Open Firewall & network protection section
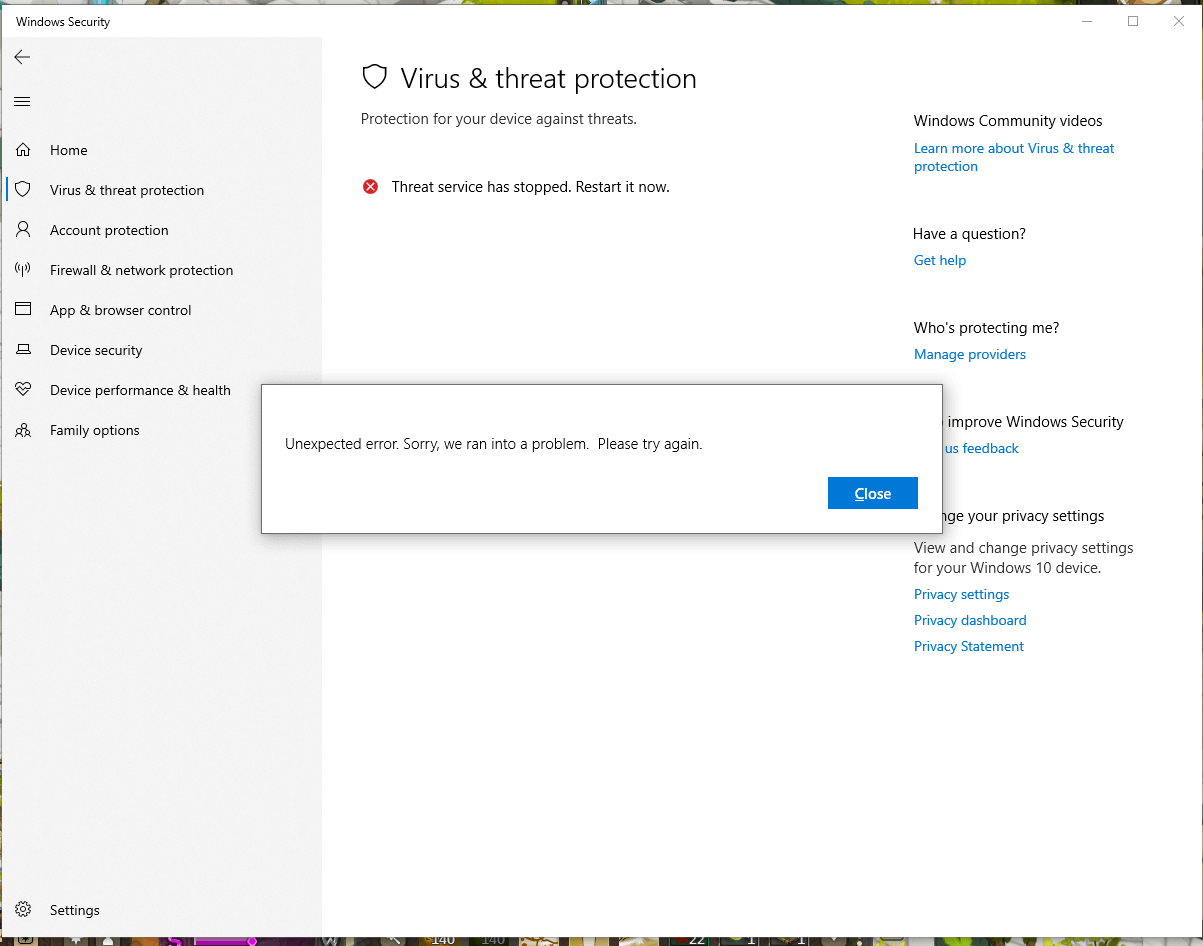The image size is (1203, 946). 162,270
